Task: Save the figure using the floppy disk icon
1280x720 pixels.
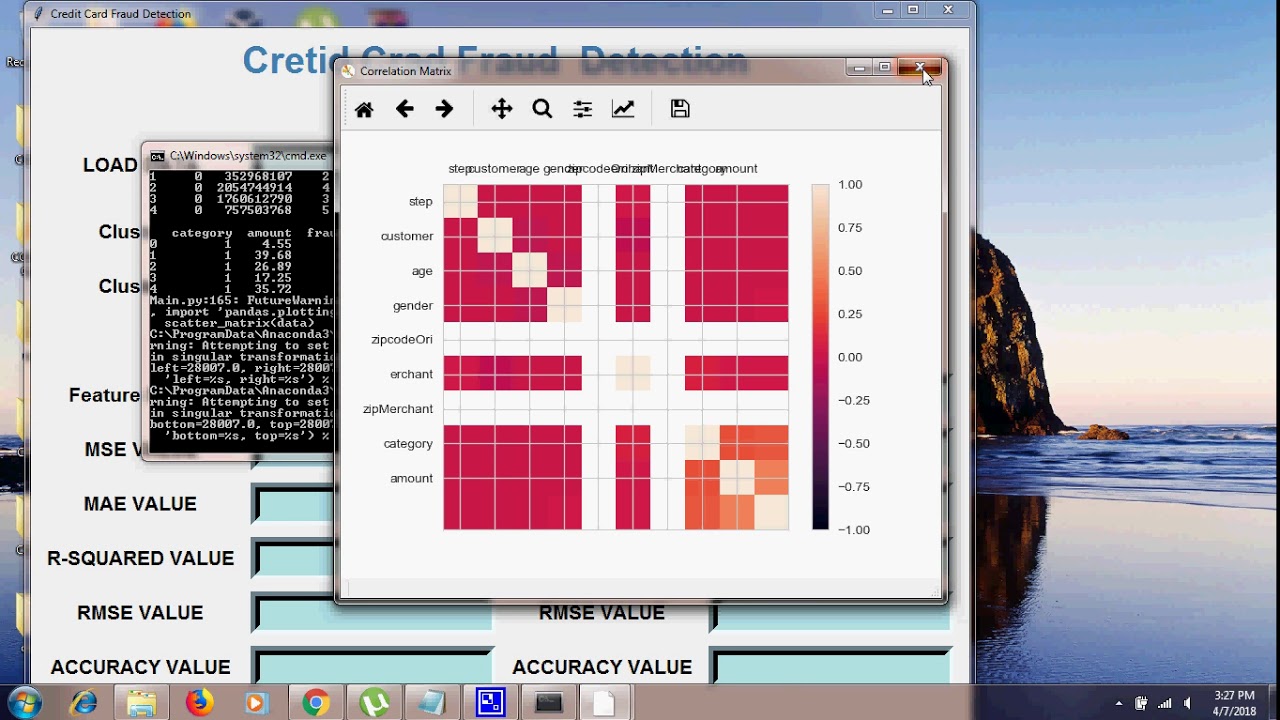Action: [680, 109]
